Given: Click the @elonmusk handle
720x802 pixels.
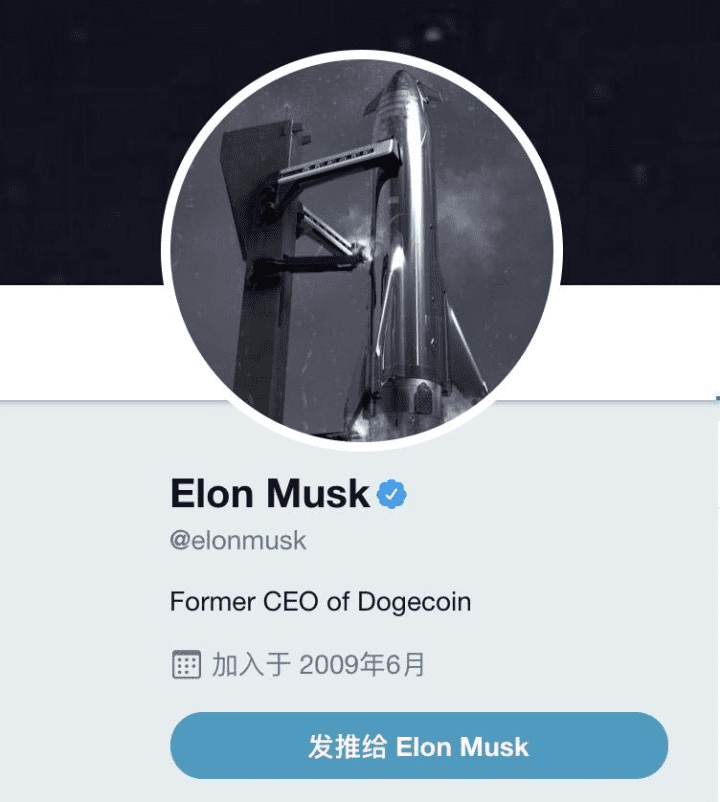Looking at the screenshot, I should (238, 541).
